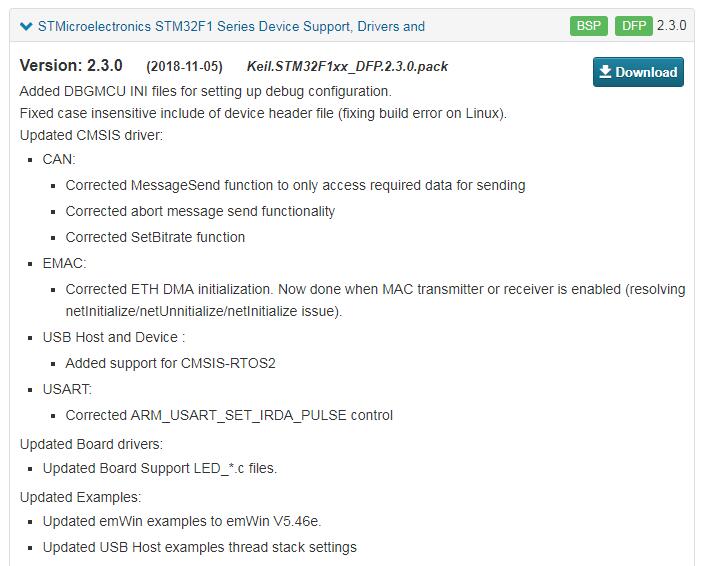Click the 2.3.0 version number in header

[x=671, y=25]
